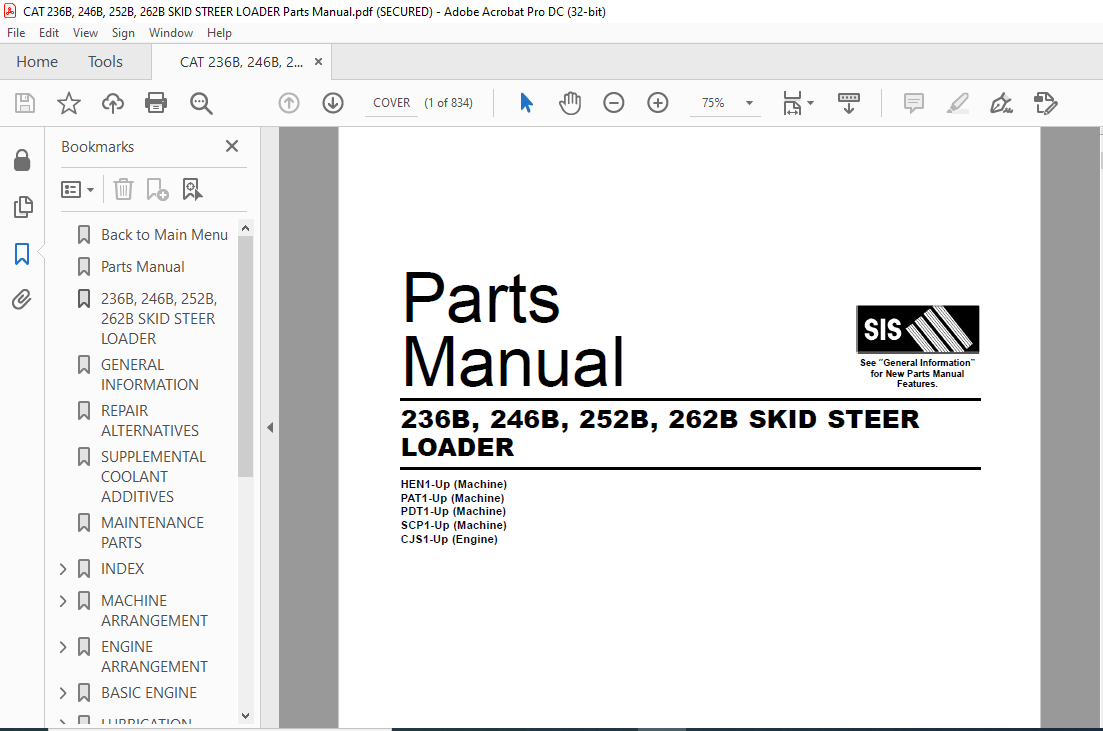Go to previous page arrow
This screenshot has height=731, width=1103.
(x=289, y=103)
